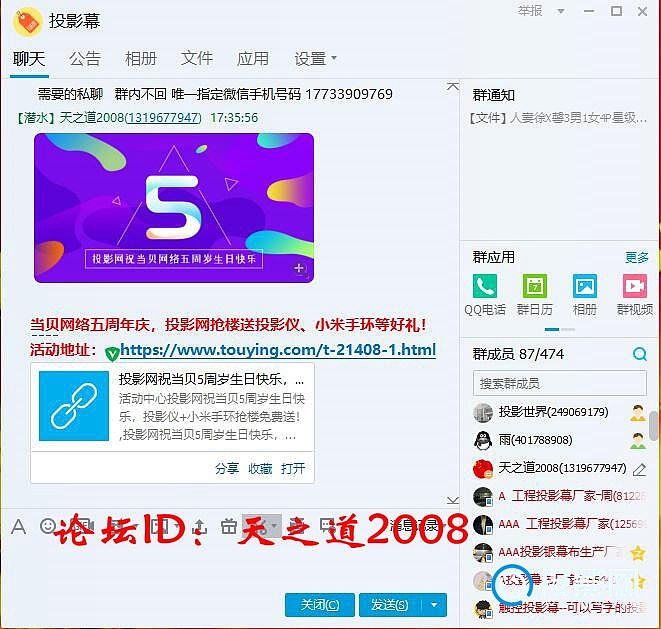
Task: Open the 群通知 file notice text
Action: coord(558,118)
